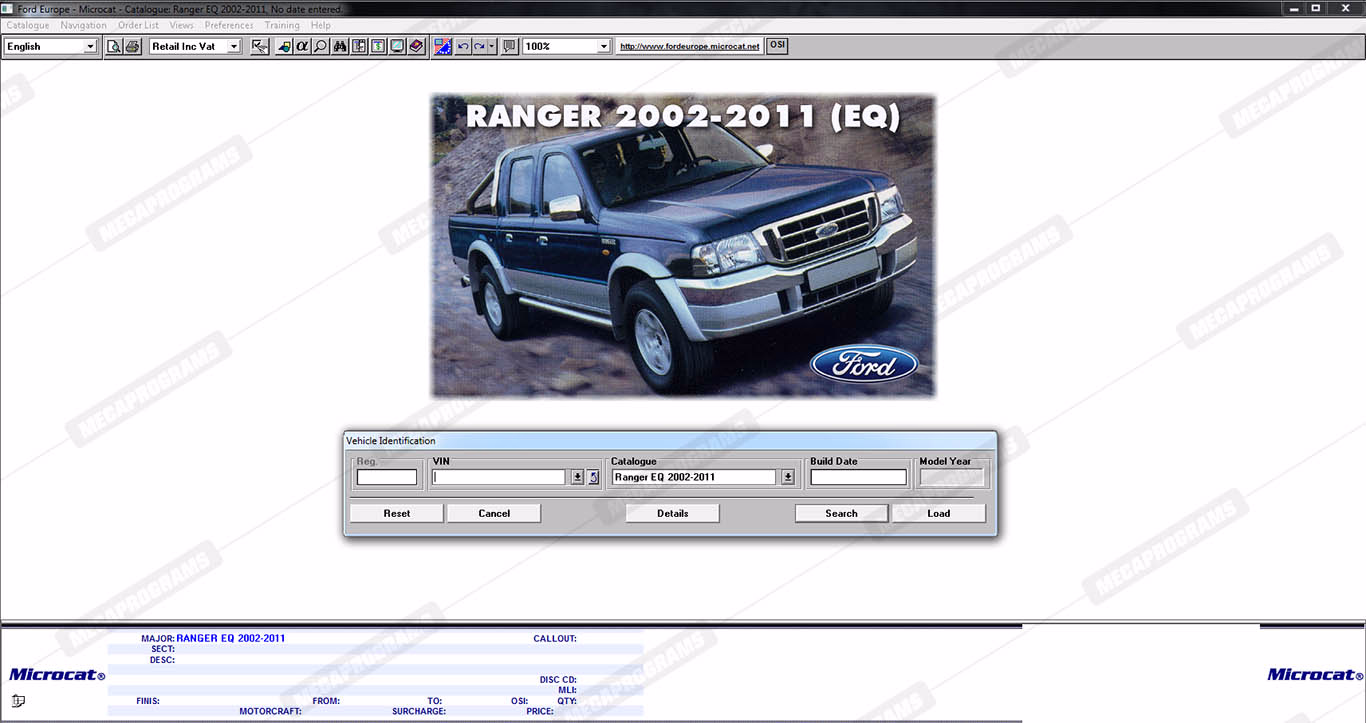Click the print preview icon
The width and height of the screenshot is (1366, 723).
pos(114,46)
